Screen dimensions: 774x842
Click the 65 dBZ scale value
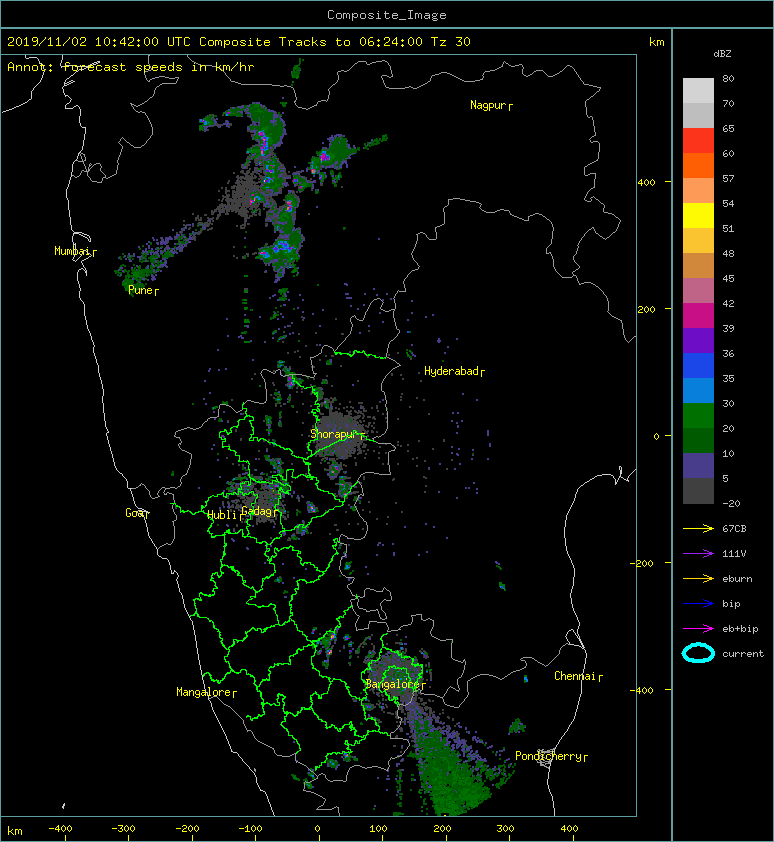728,128
